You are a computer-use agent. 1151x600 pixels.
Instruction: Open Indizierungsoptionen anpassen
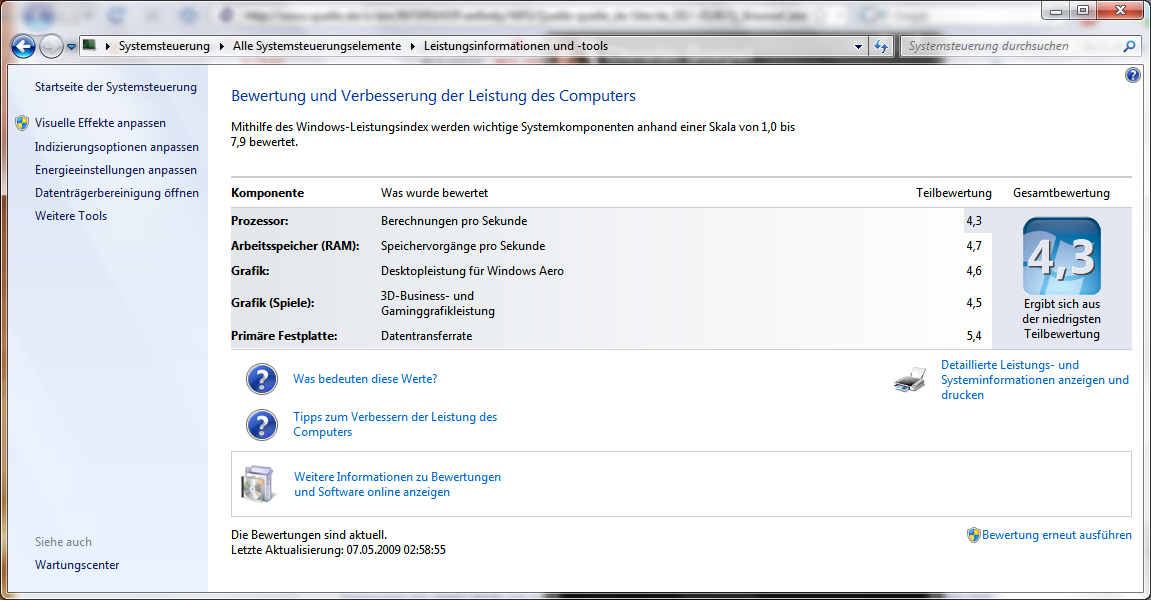(117, 147)
